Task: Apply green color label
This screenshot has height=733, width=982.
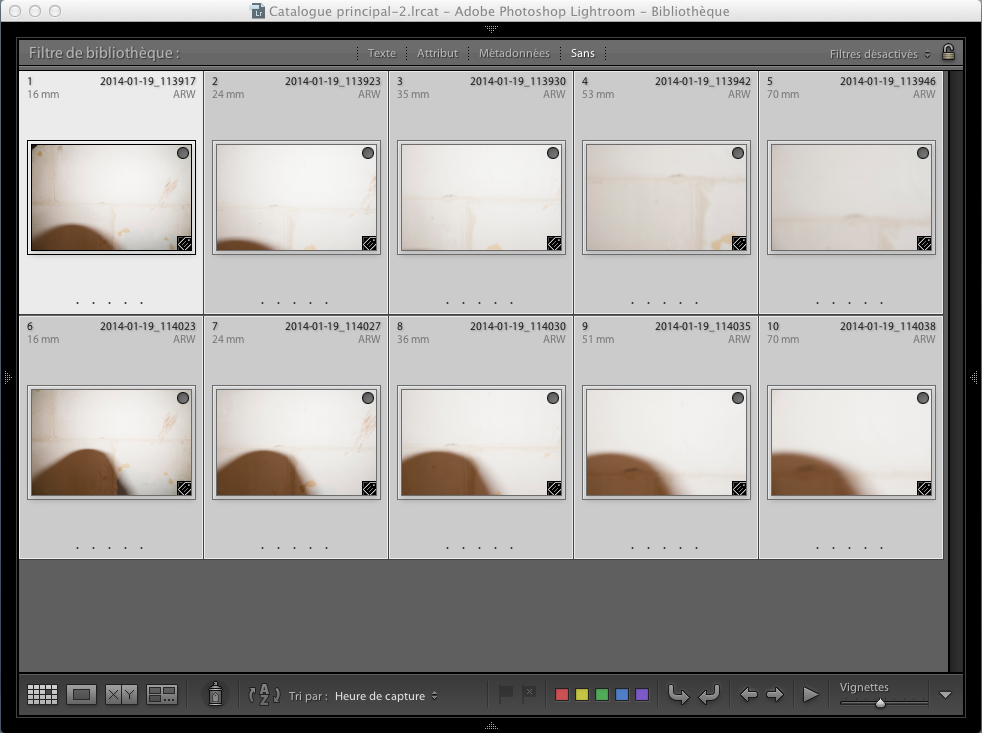Action: pyautogui.click(x=602, y=694)
